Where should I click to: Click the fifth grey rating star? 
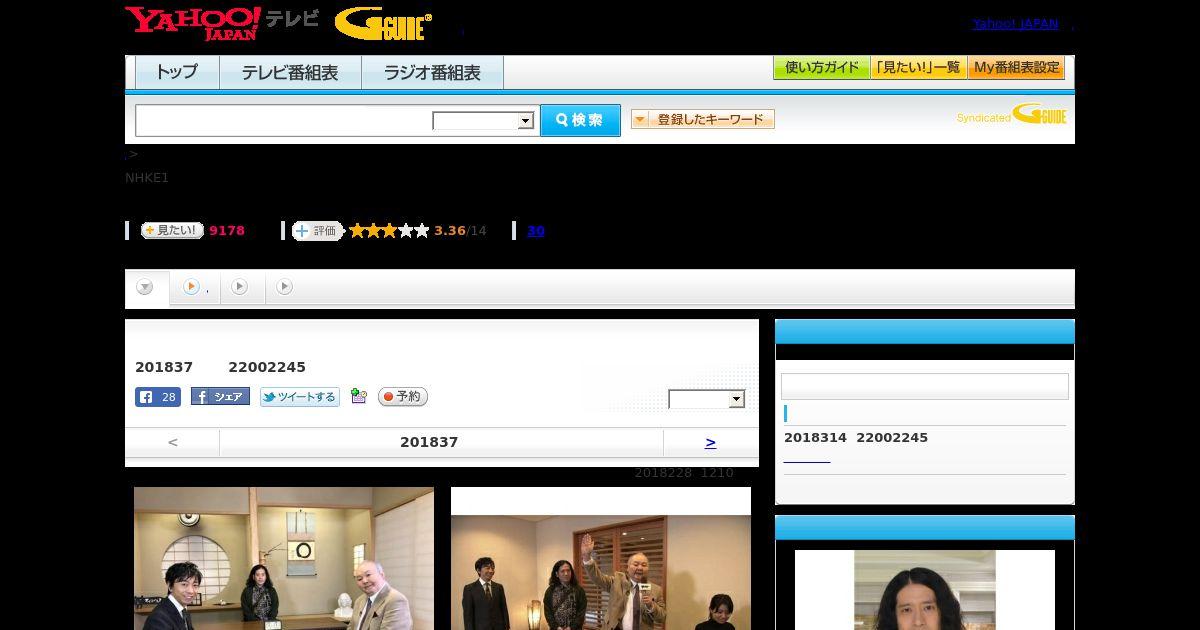pos(422,231)
